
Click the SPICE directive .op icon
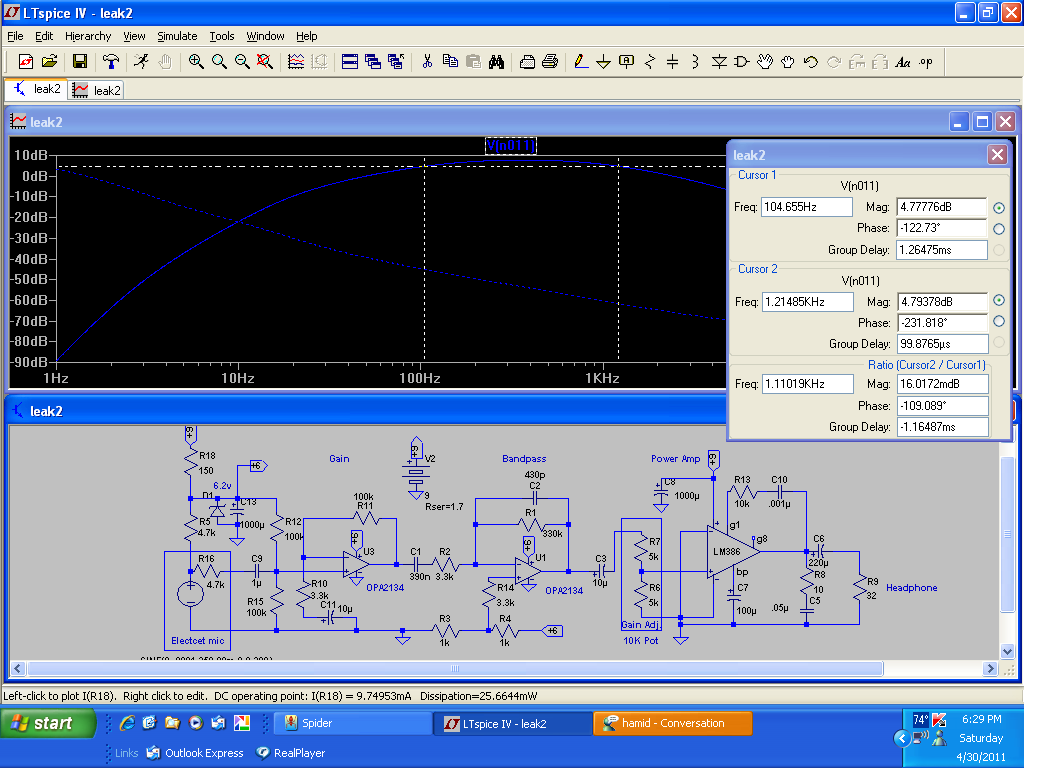[926, 62]
